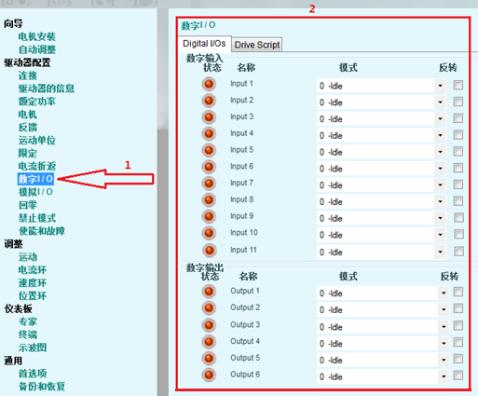The image size is (478, 396).
Task: Click the Input 9 status LED indicator
Action: click(x=209, y=217)
